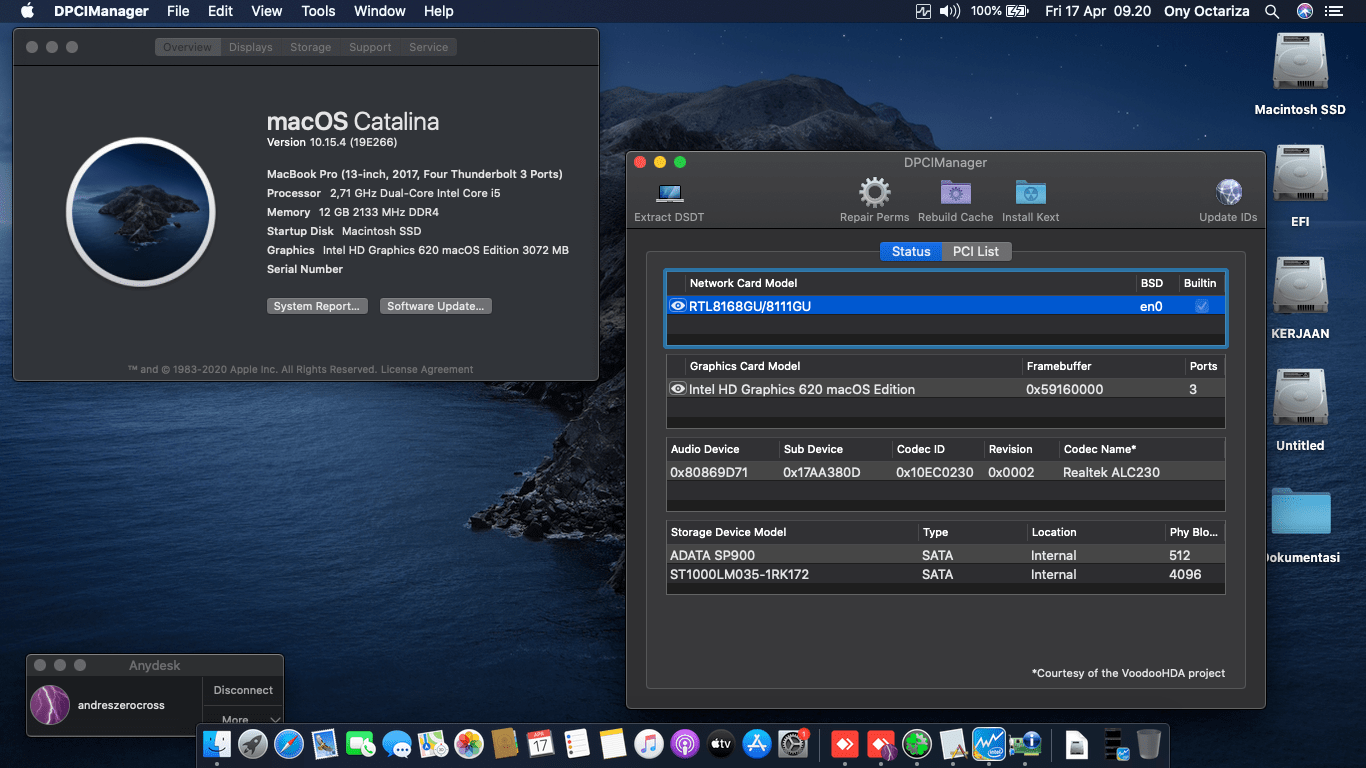Select the Update IDs globe icon

pos(1228,191)
